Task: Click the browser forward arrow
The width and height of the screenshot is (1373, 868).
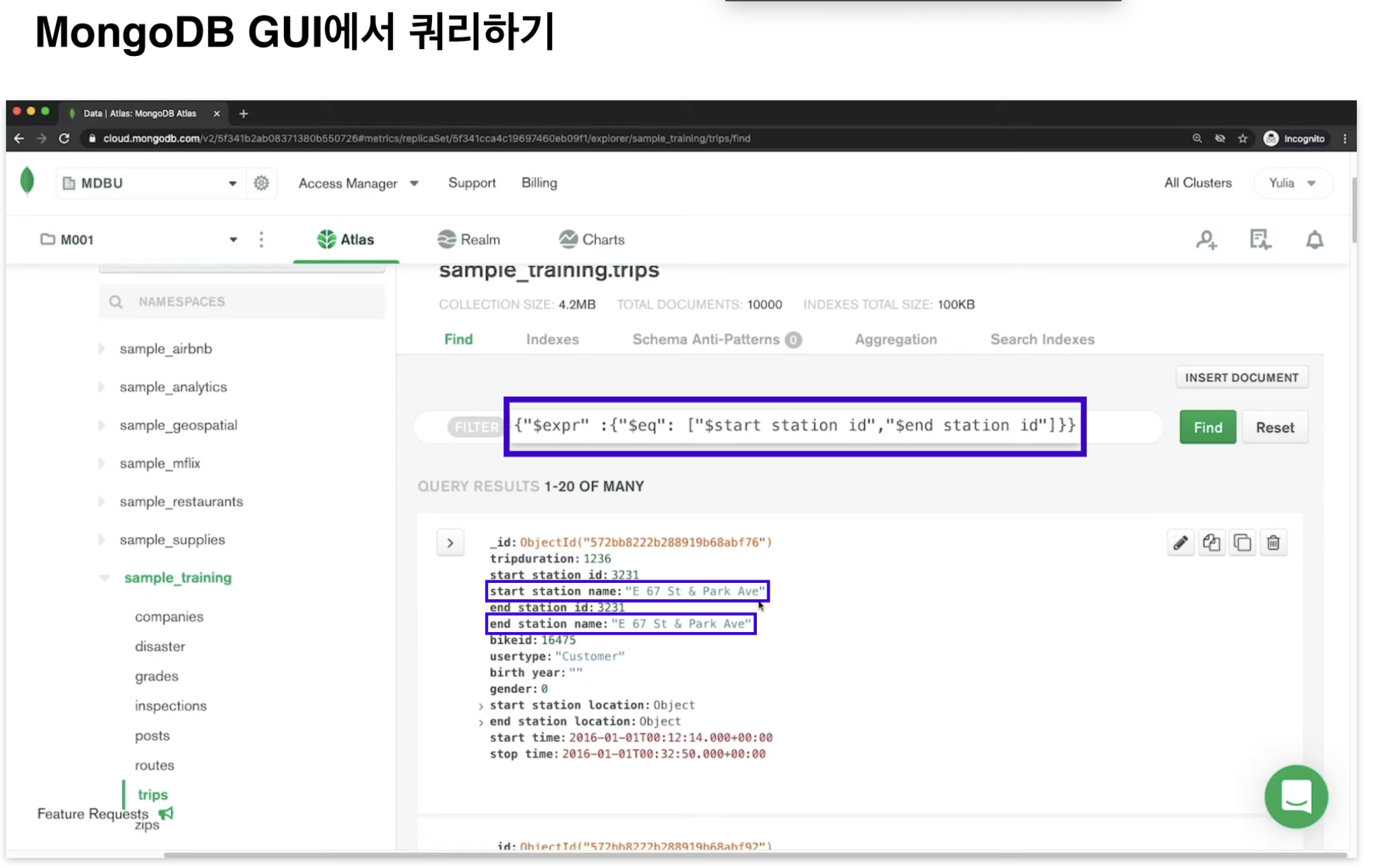Action: click(x=41, y=138)
